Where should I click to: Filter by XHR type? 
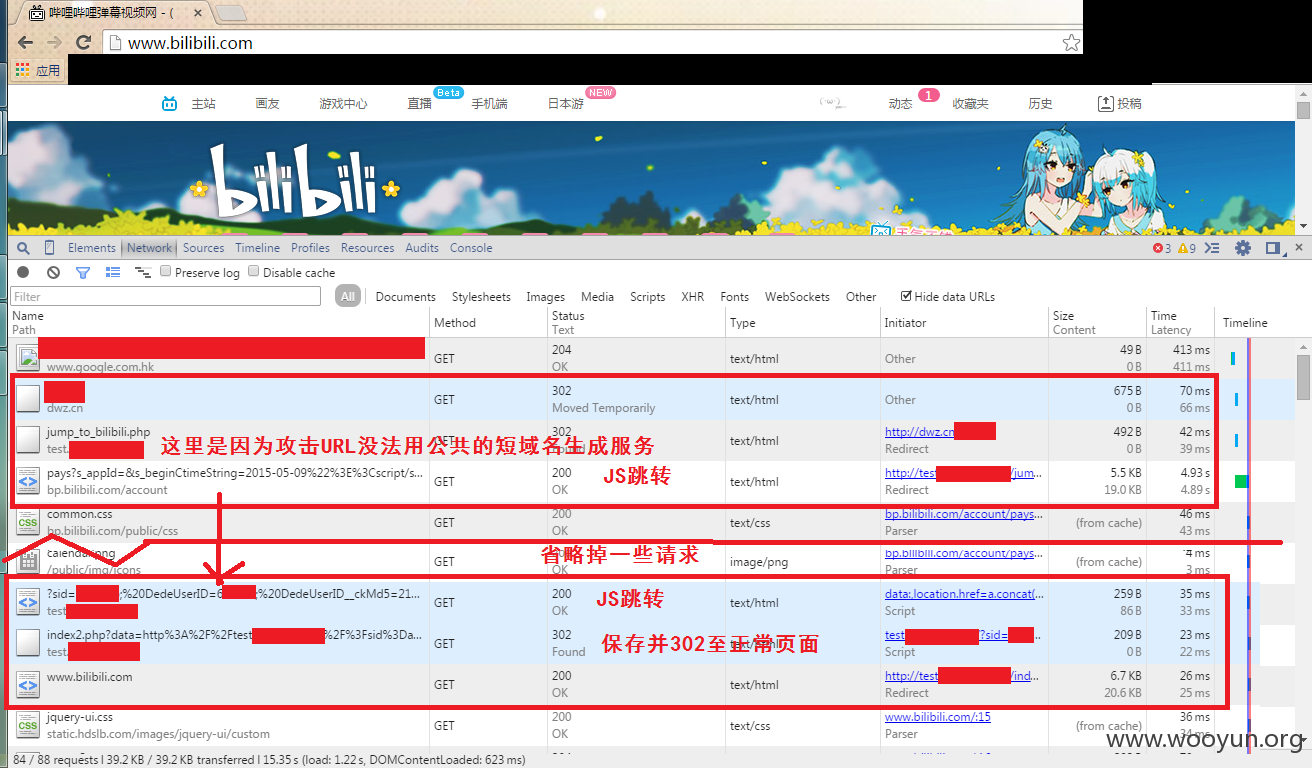coord(693,297)
